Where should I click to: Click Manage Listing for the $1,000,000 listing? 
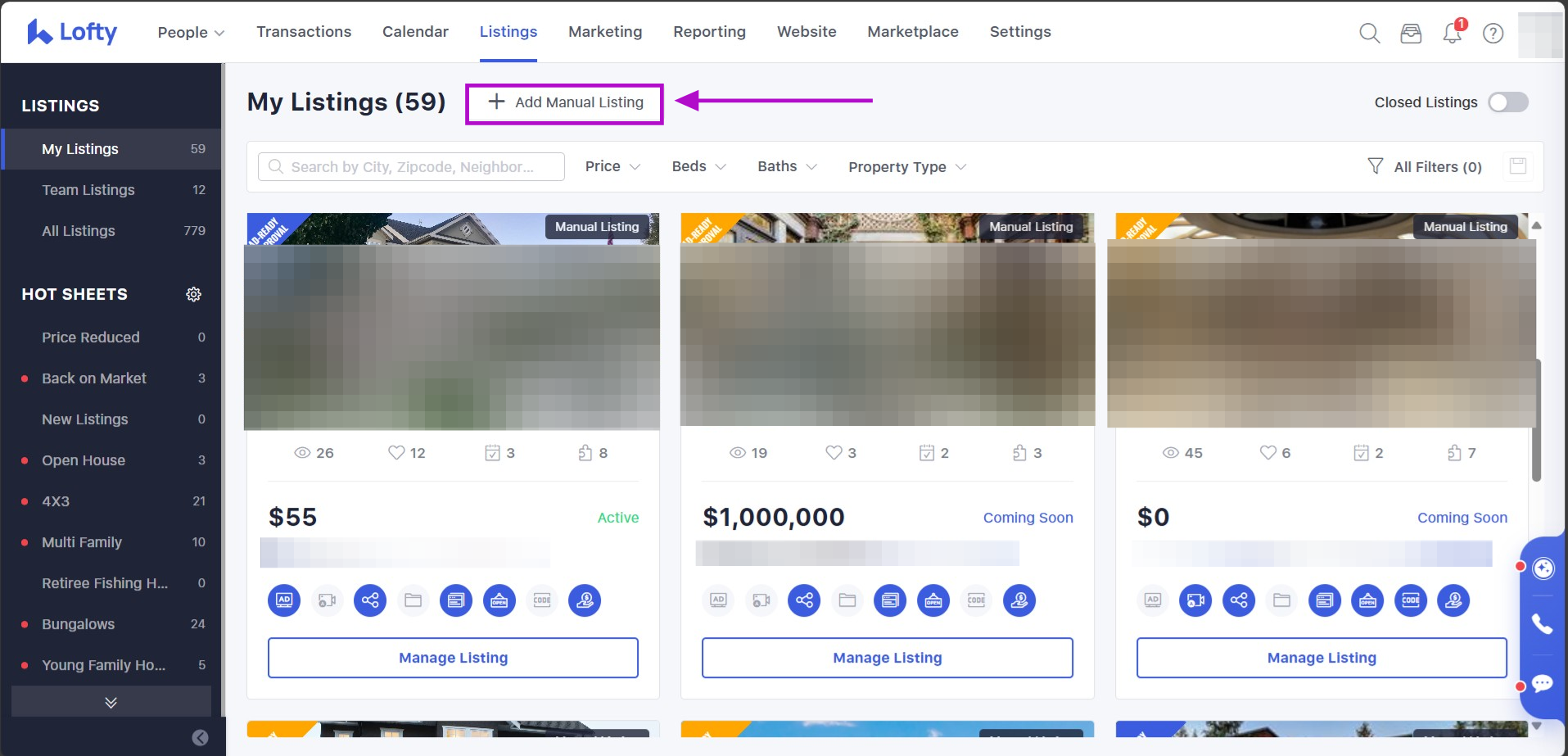[887, 658]
